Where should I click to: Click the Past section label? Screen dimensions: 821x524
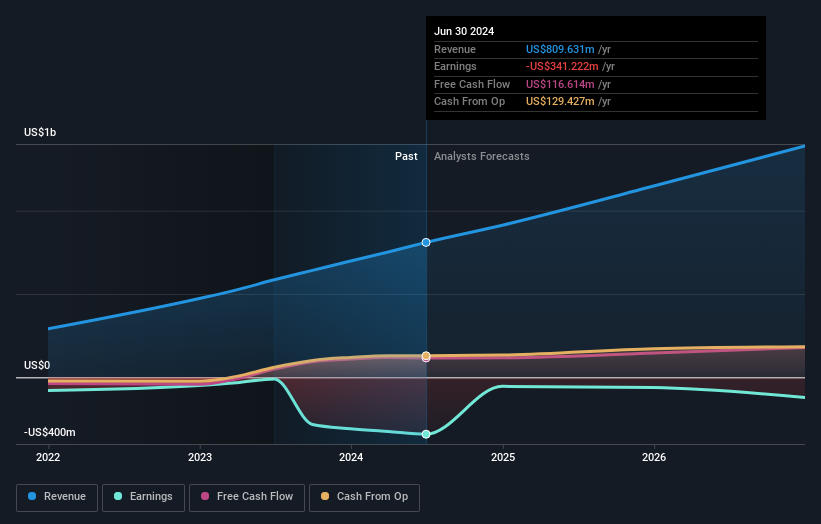406,157
